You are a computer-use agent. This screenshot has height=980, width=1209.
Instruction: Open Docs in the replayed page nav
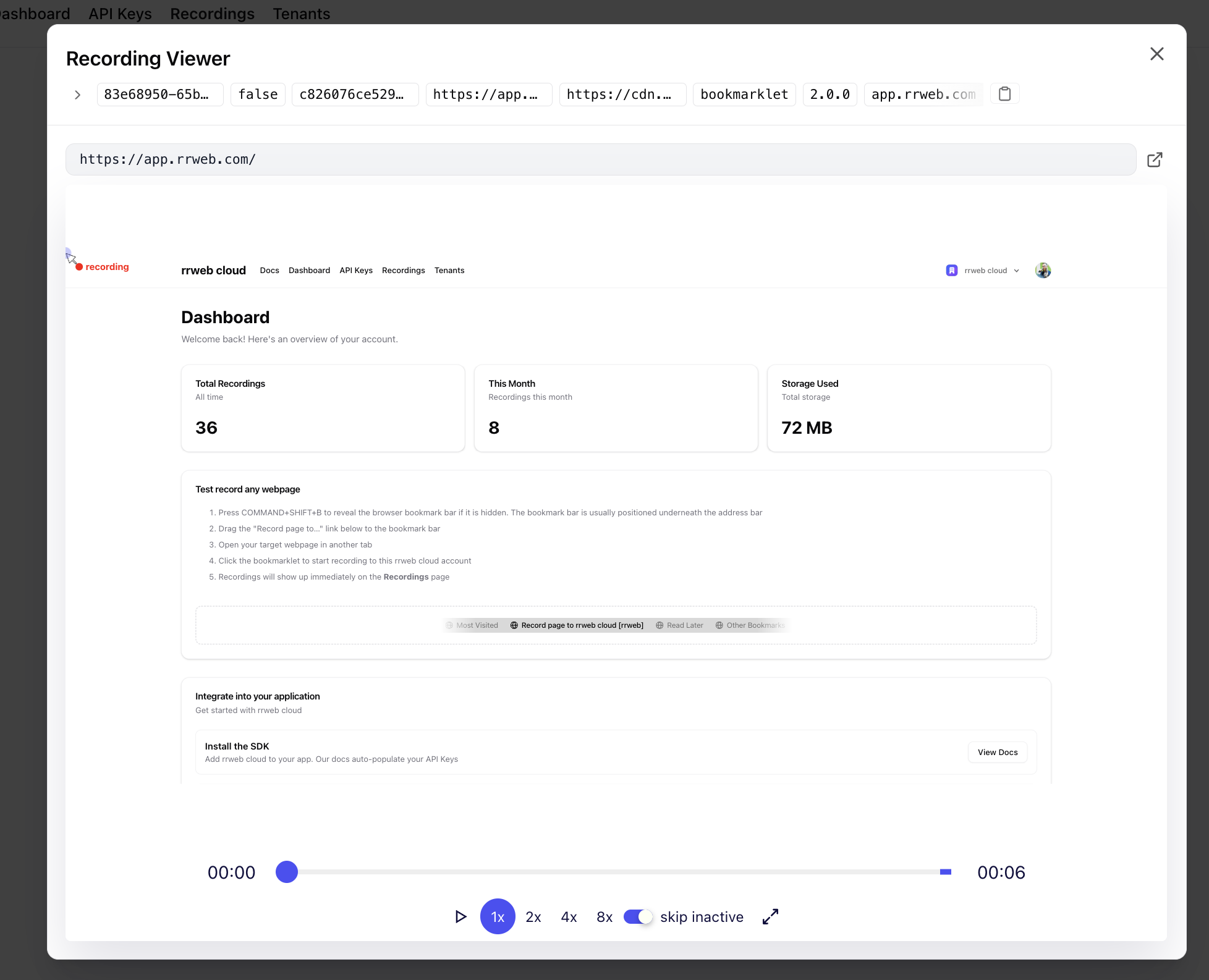click(269, 270)
